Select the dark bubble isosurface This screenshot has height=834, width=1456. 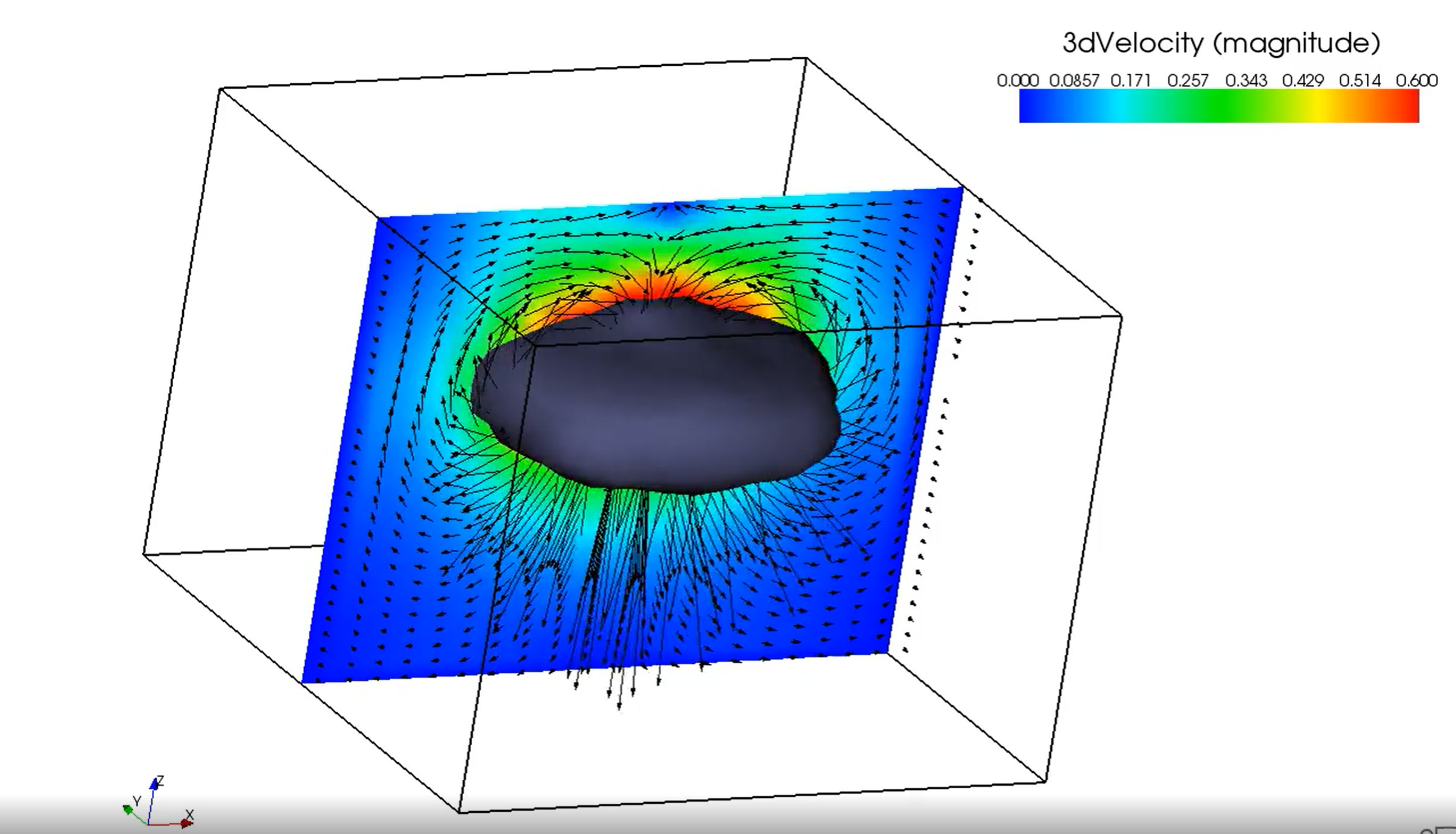coord(657,404)
